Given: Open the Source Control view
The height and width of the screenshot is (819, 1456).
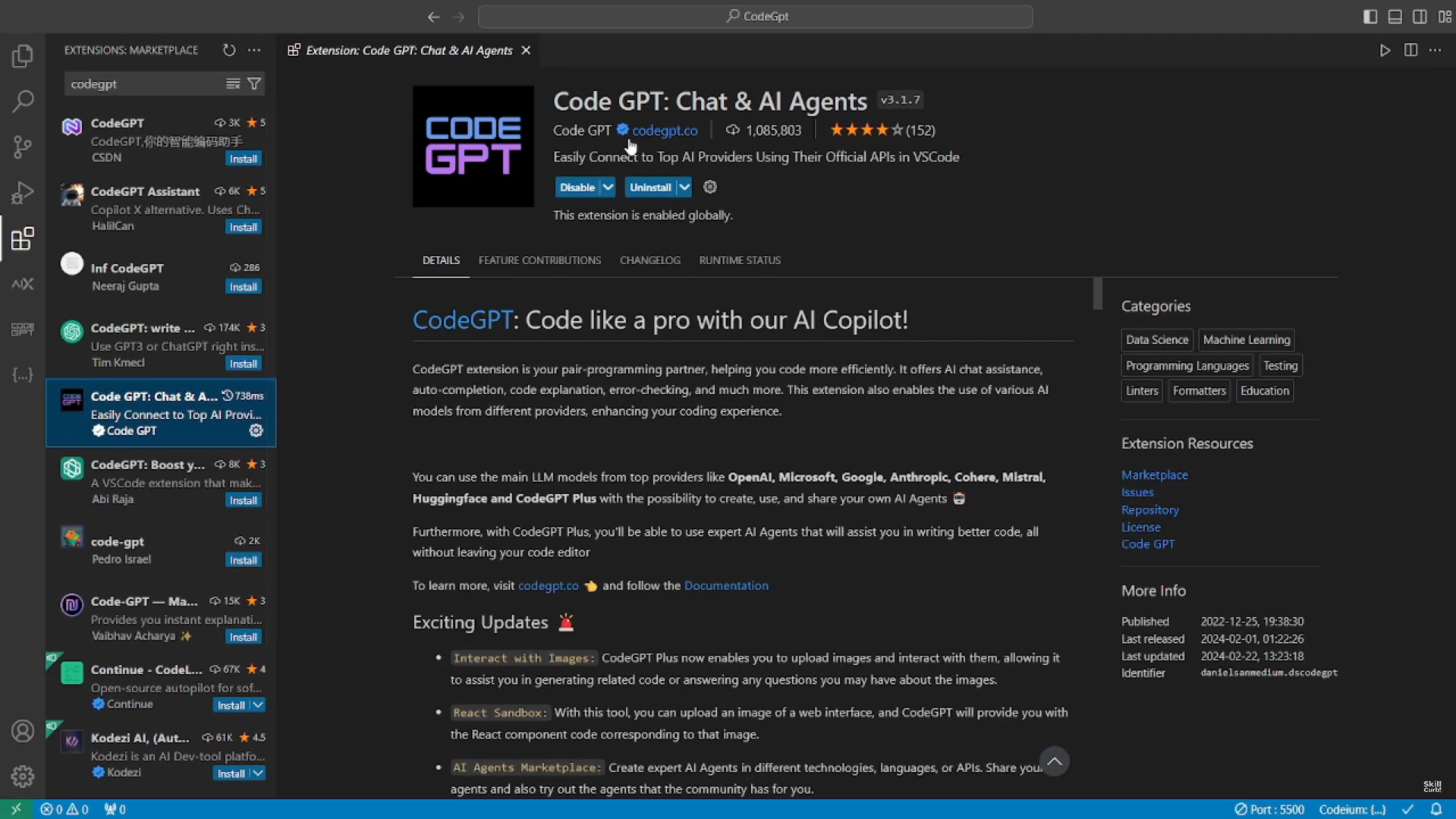Looking at the screenshot, I should 23,146.
